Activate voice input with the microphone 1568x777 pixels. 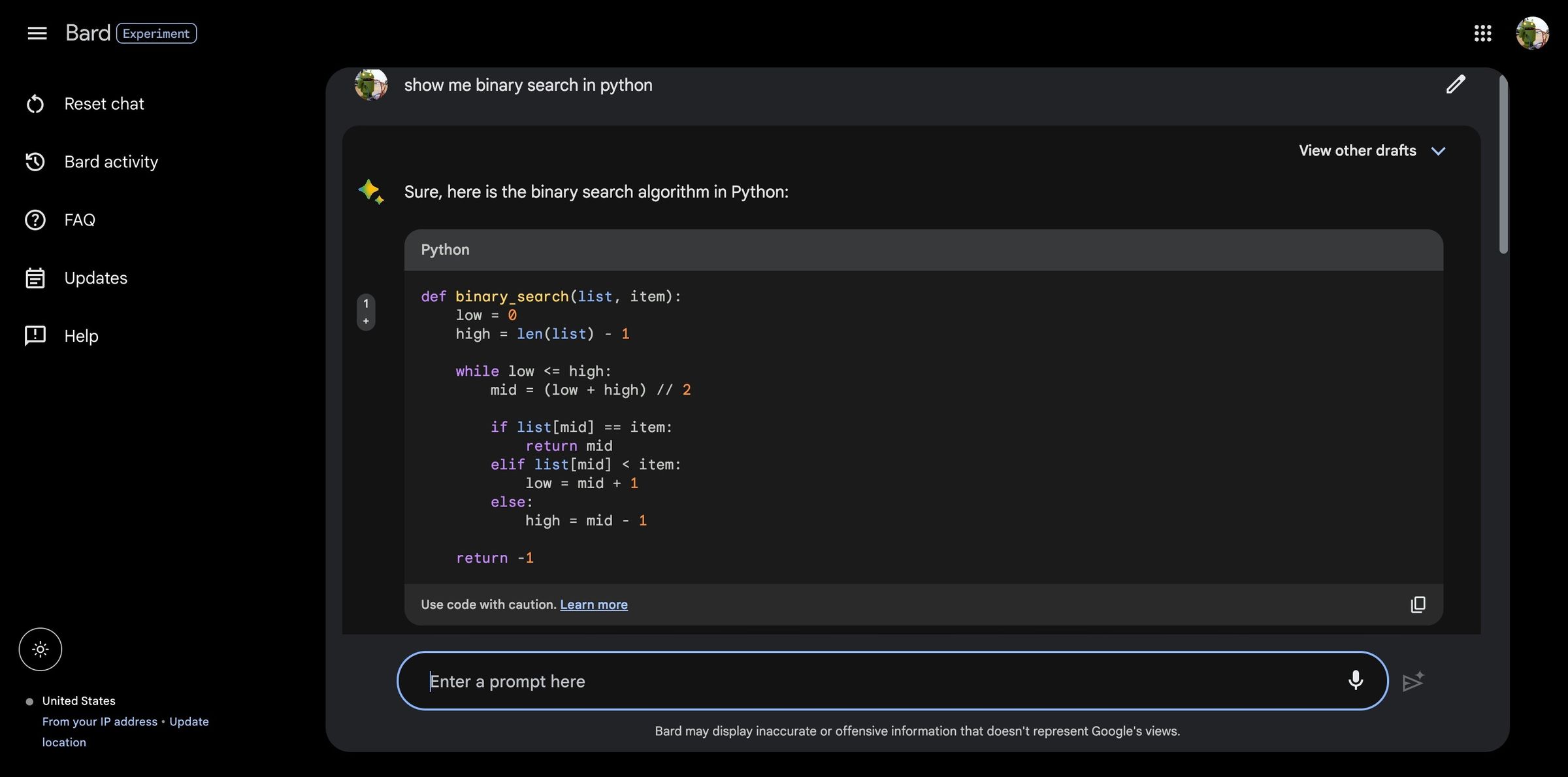point(1356,680)
